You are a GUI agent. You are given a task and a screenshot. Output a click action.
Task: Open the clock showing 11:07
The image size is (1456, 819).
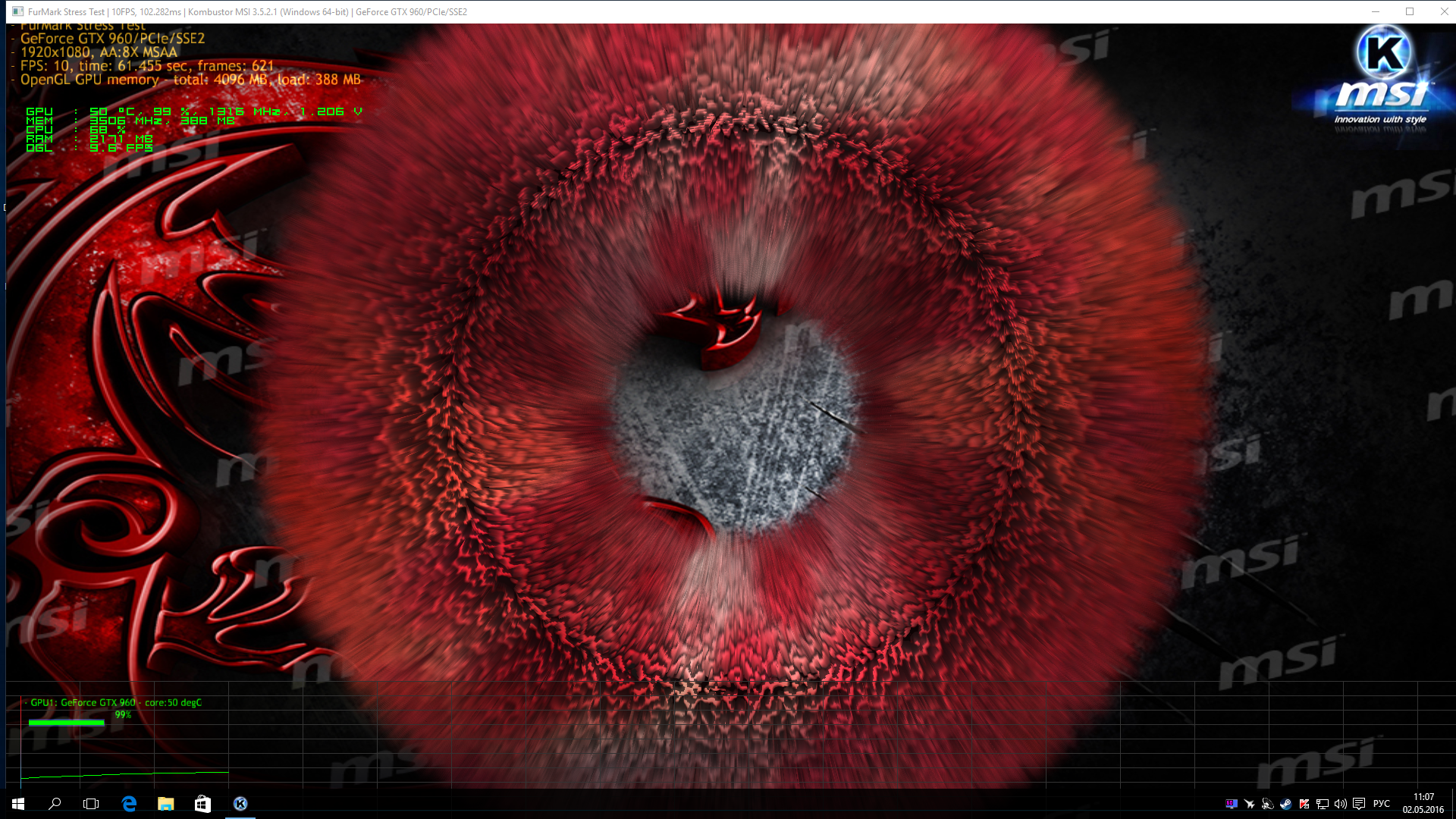click(1423, 803)
